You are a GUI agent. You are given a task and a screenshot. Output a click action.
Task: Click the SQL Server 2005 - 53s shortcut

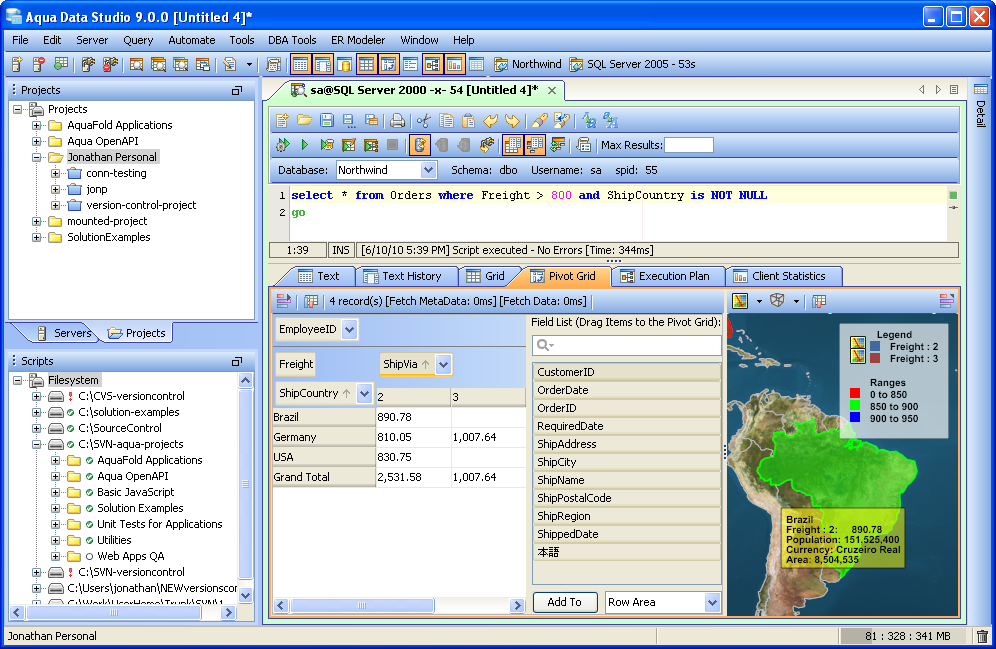point(633,64)
